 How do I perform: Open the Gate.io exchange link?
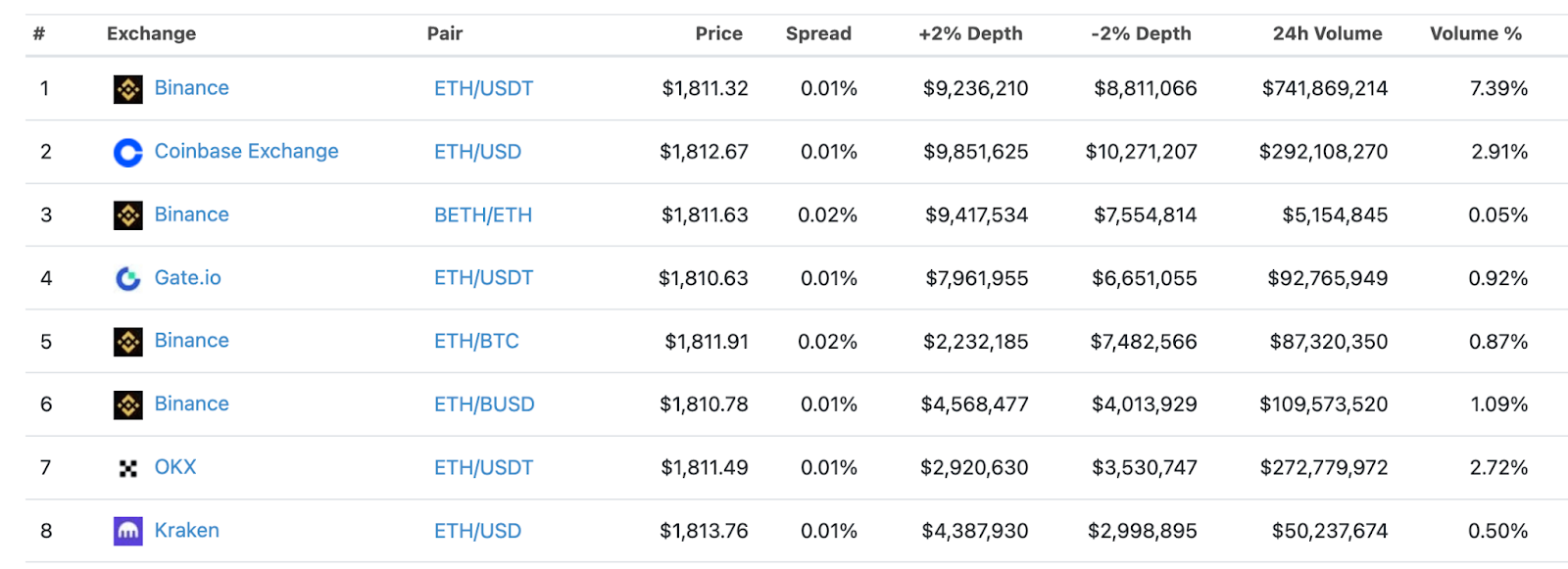pos(187,277)
